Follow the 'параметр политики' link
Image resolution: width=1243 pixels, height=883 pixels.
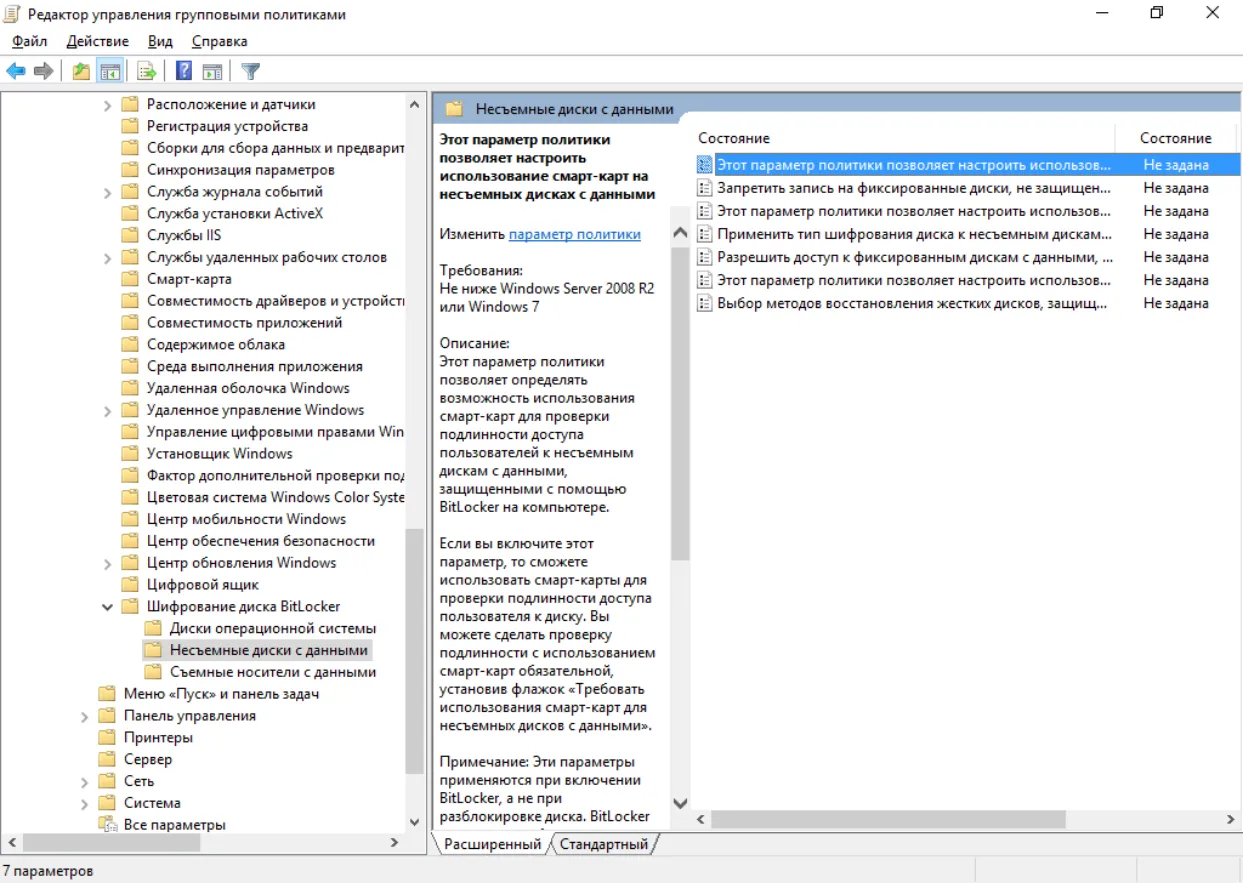pos(575,234)
